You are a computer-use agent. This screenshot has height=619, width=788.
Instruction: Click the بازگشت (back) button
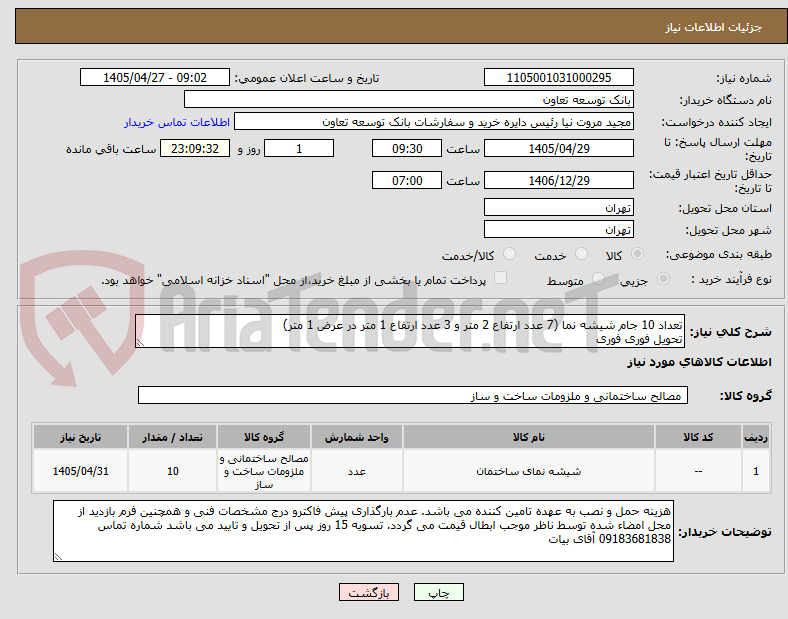click(x=369, y=592)
